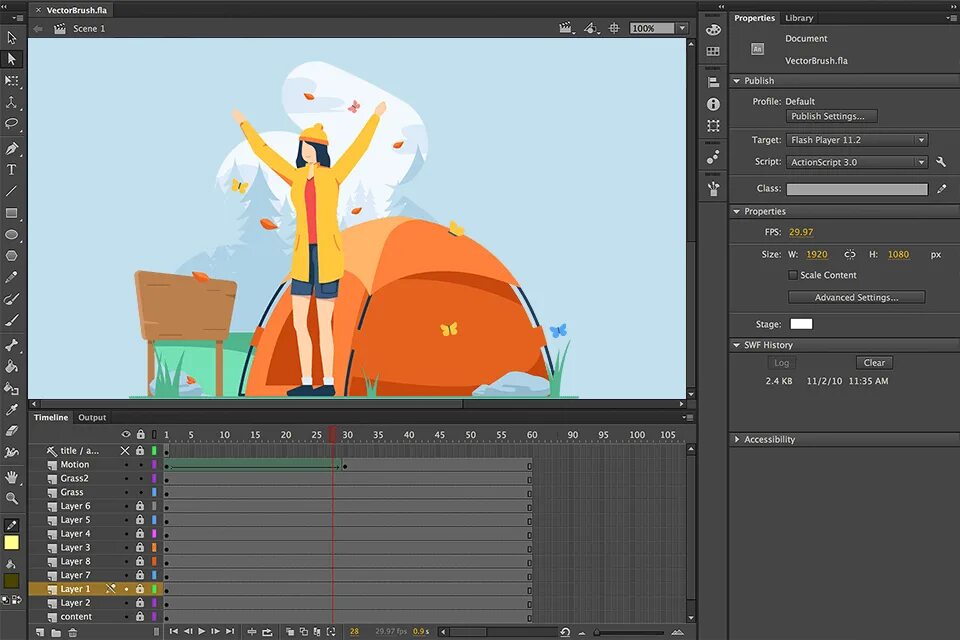Select the Bone tool

click(12, 345)
